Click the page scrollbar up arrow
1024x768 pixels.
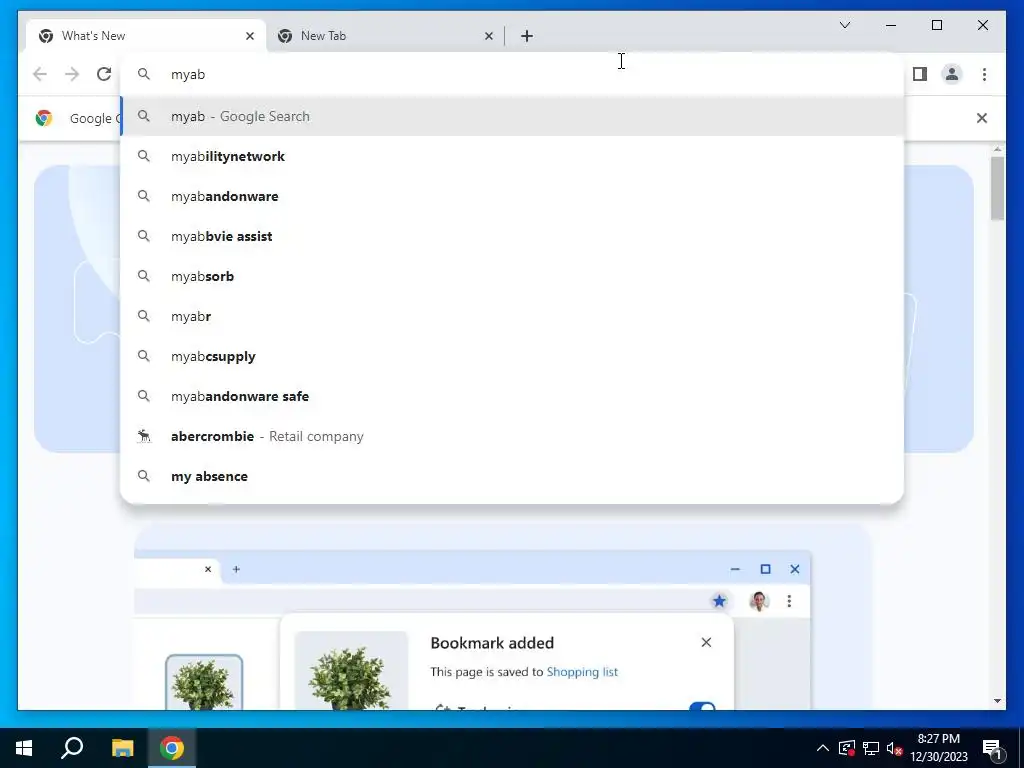tap(997, 150)
